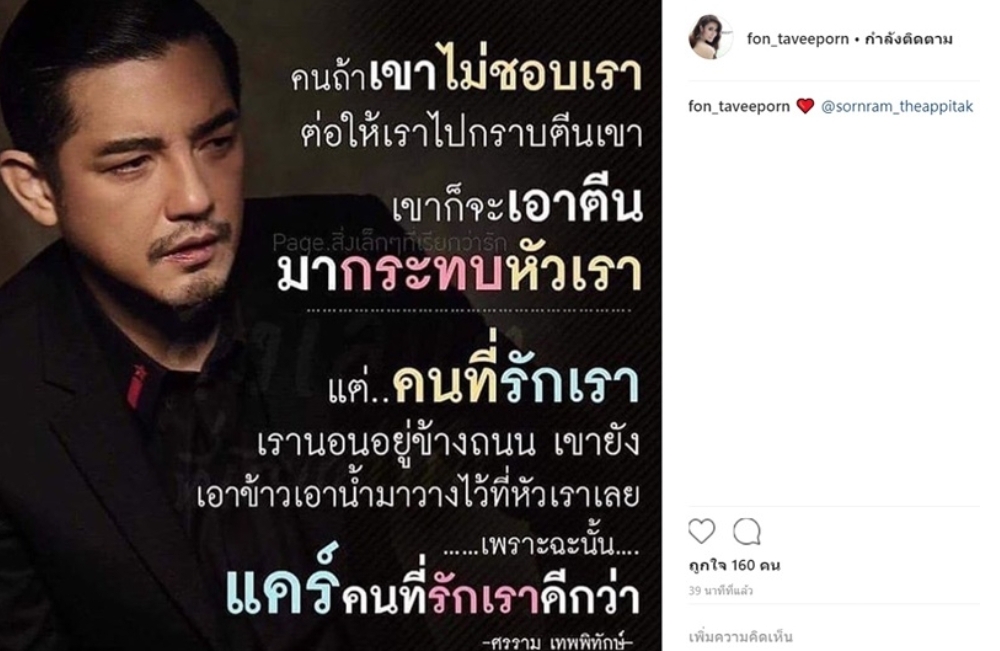
Task: Open the @sornram_theappitak mention link
Action: [x=897, y=106]
